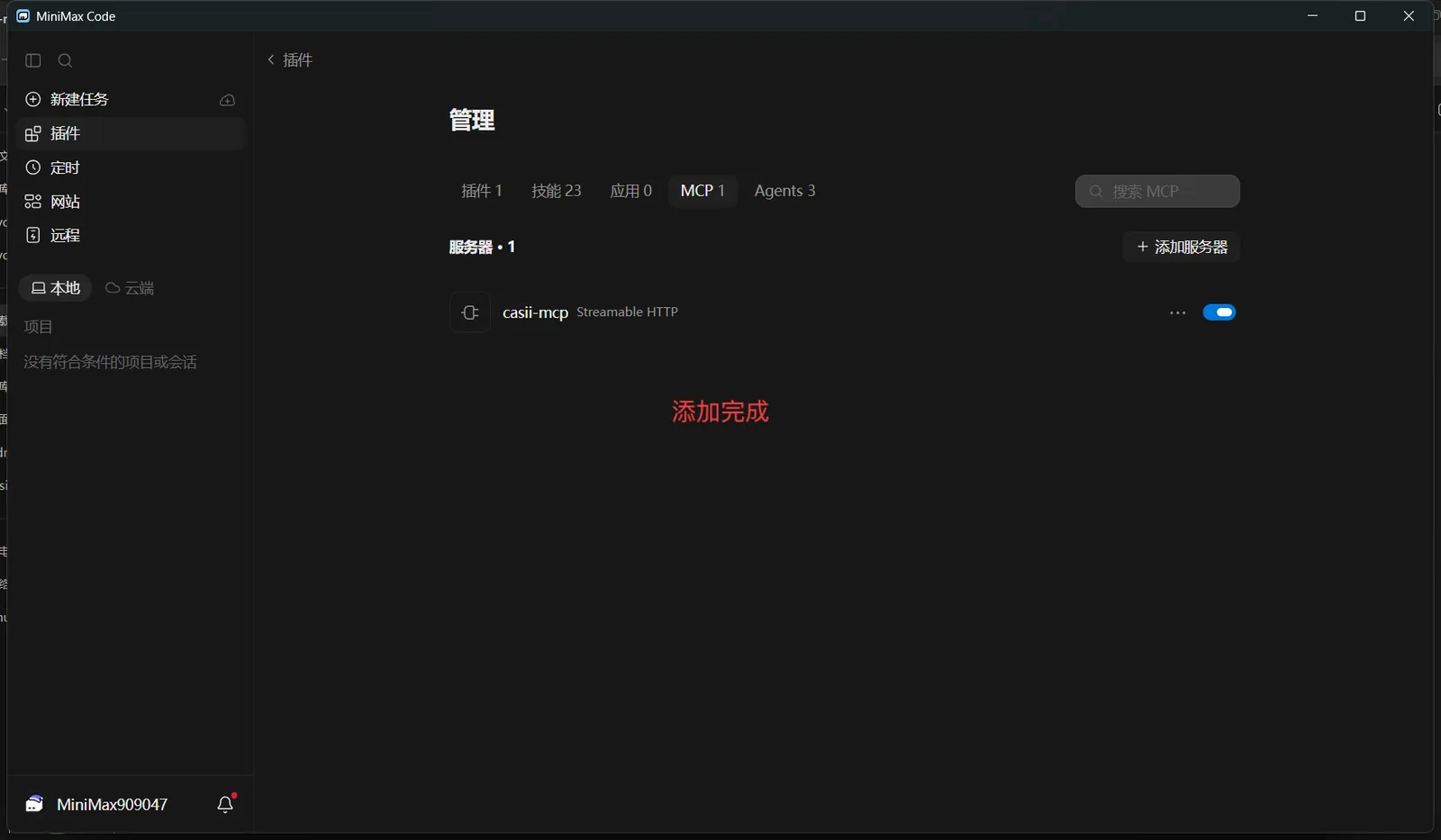Click the MiniMax Code title bar logo
Screen dimensions: 1441x840
23,16
